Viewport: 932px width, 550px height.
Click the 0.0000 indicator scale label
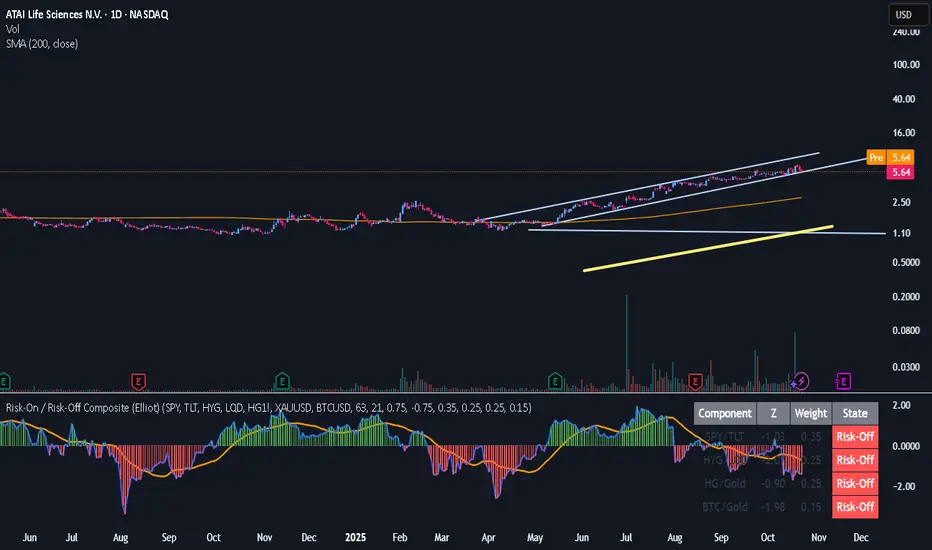click(906, 446)
